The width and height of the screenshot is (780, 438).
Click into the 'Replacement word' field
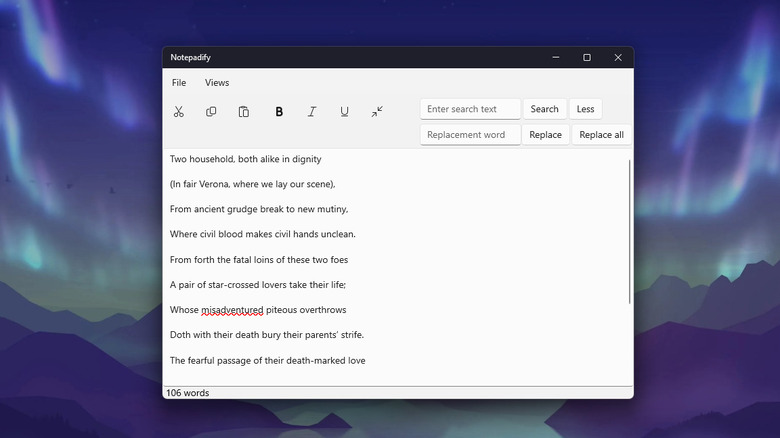click(x=470, y=135)
